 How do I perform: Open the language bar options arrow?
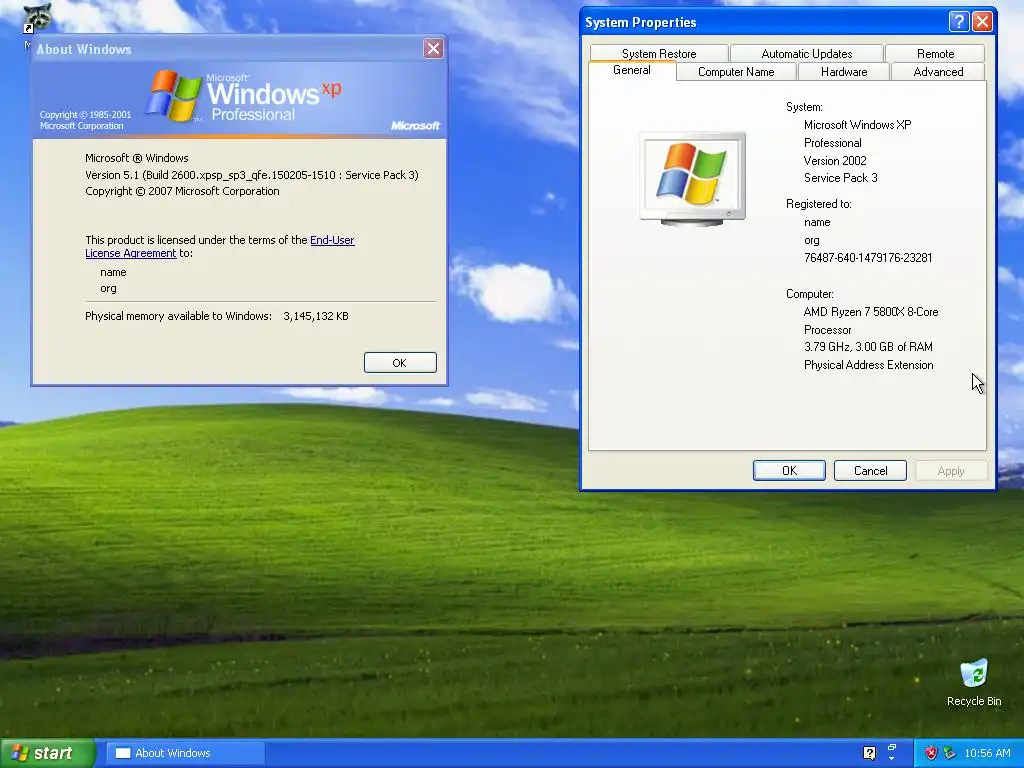click(x=892, y=759)
